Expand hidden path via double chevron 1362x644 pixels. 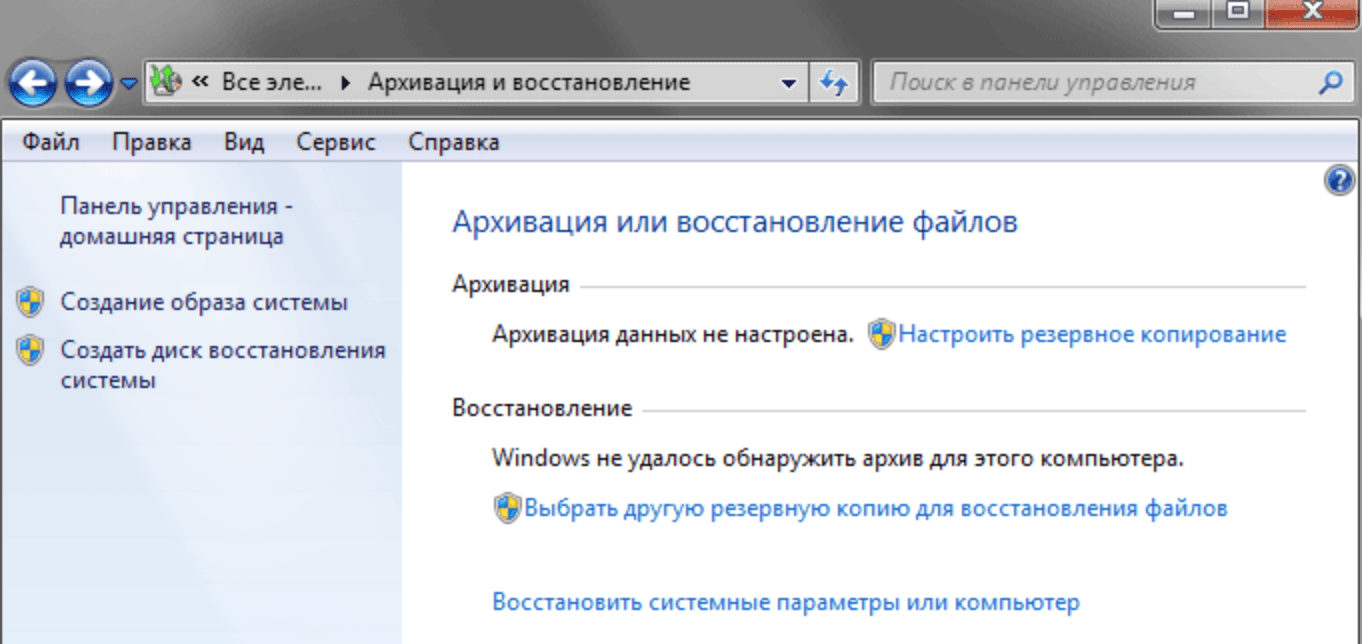point(200,82)
